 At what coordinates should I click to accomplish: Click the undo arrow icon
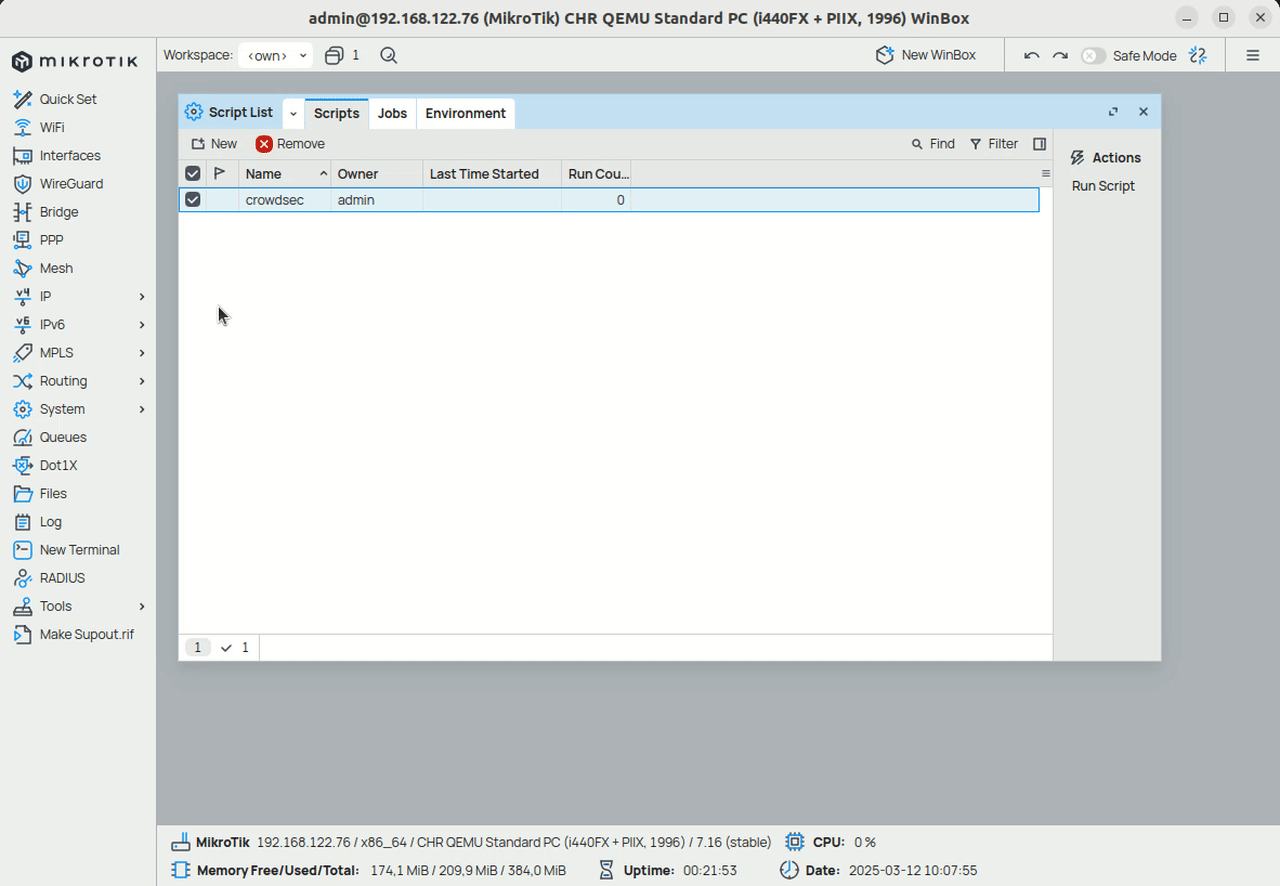(x=1032, y=56)
